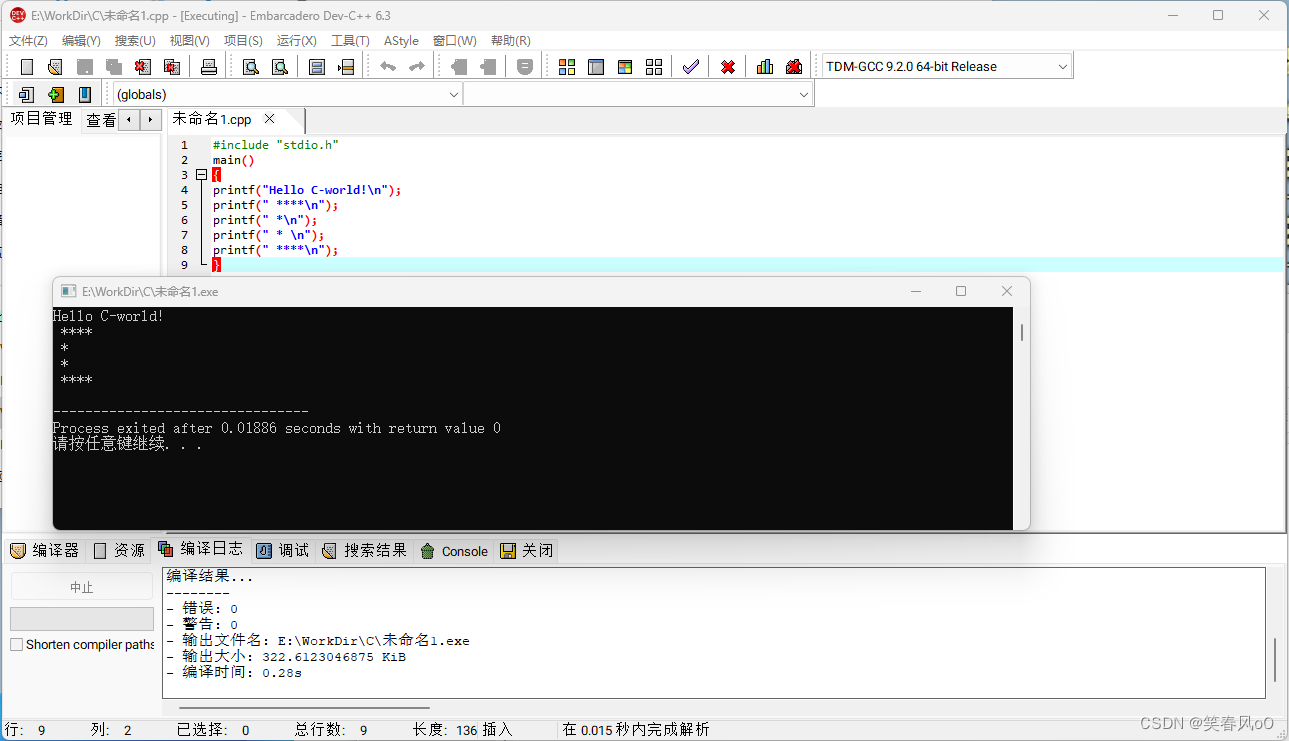Click the left arrow of the sidebar tab scroller
Image resolution: width=1289 pixels, height=741 pixels.
coord(129,120)
